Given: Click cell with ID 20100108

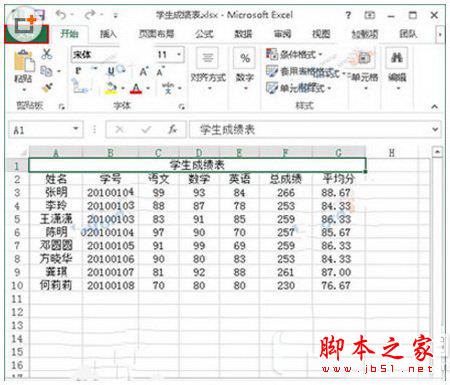Looking at the screenshot, I should (111, 285).
